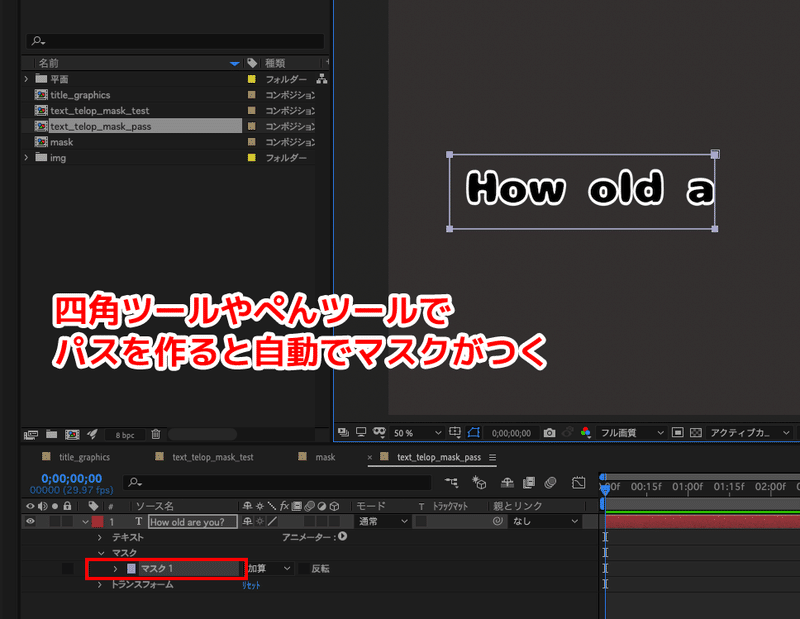
Task: Expand the img folder in project panel
Action: (26, 158)
